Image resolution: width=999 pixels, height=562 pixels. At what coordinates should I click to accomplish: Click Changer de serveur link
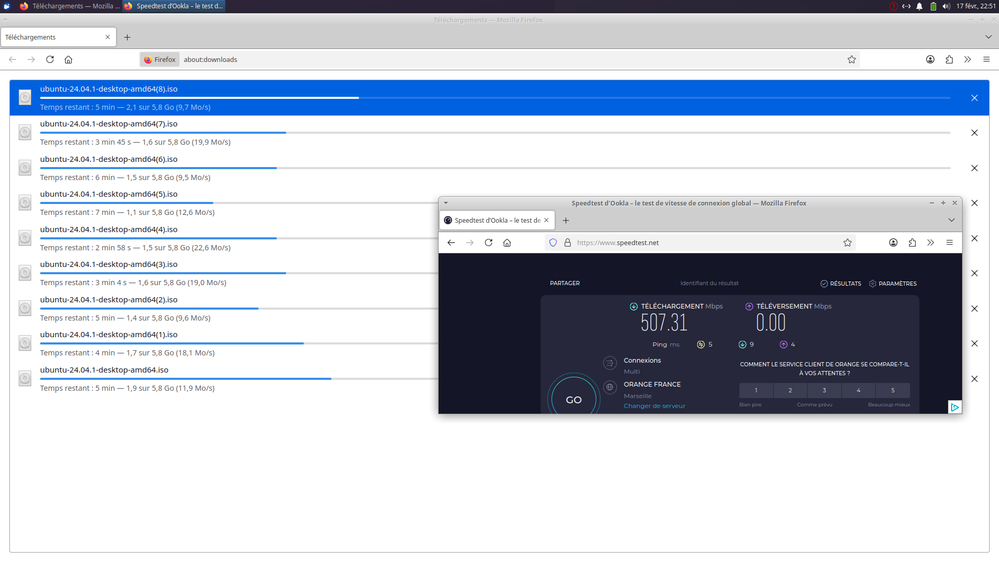click(654, 406)
